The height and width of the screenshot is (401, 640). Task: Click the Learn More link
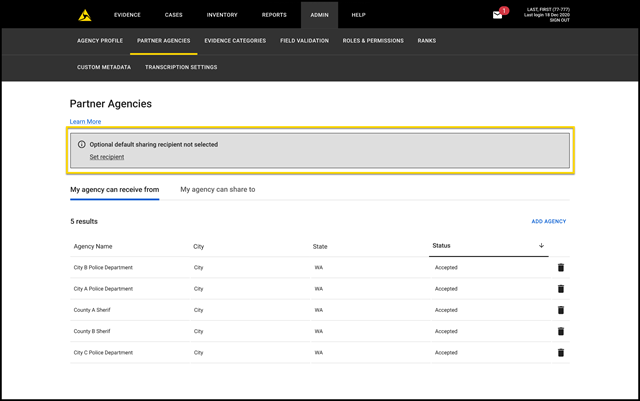coord(85,122)
